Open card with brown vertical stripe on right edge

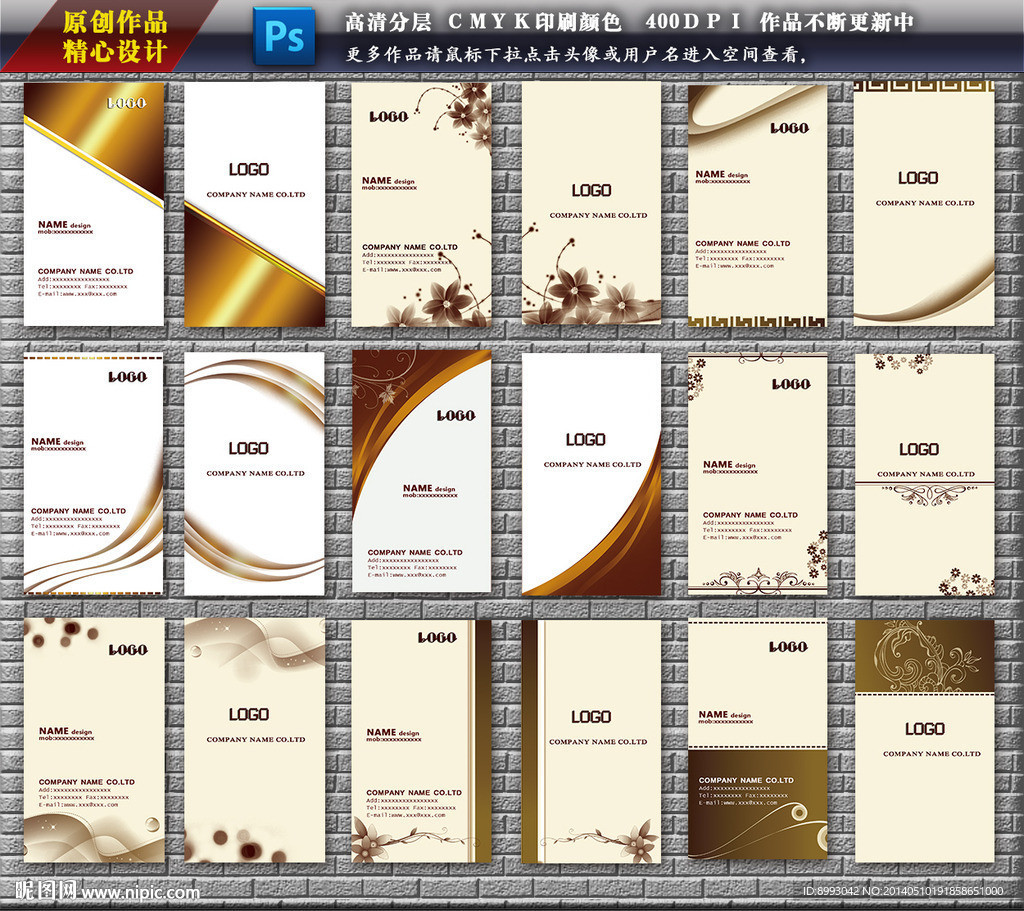[421, 739]
